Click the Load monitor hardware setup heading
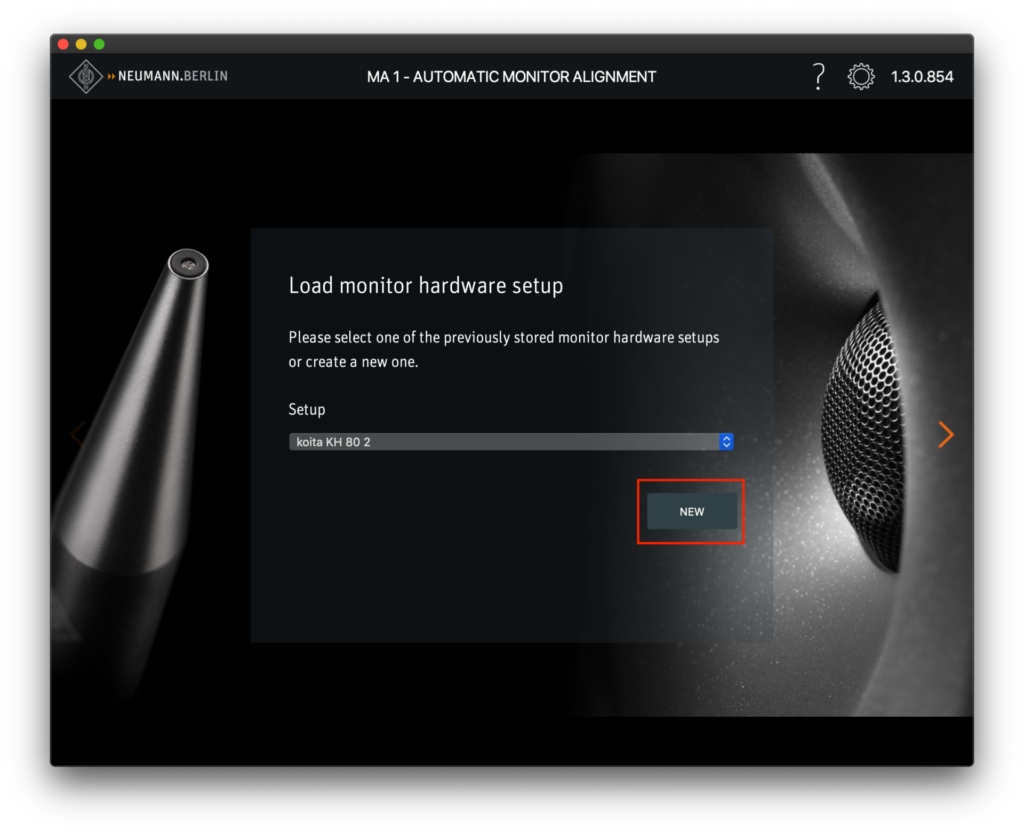The width and height of the screenshot is (1024, 833). coord(426,286)
